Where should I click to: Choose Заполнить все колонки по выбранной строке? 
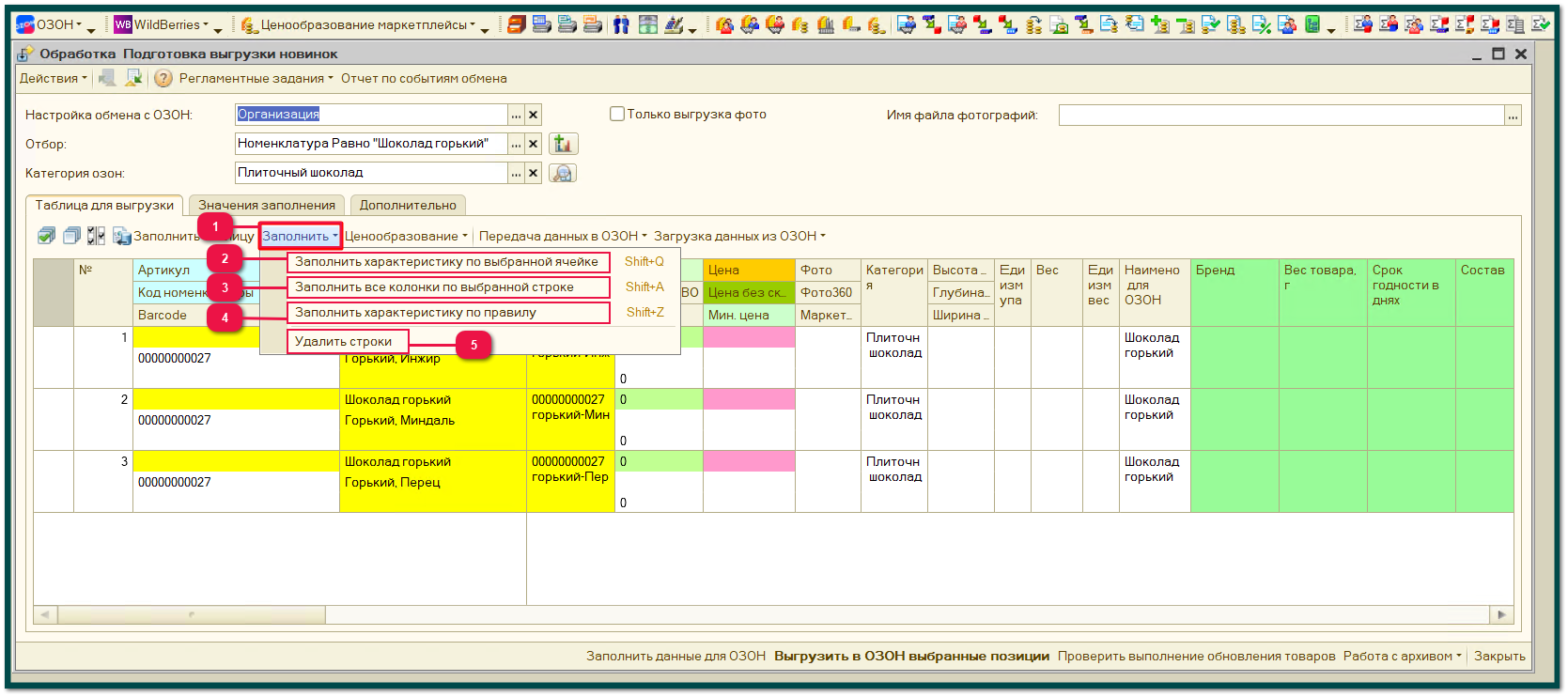coord(447,287)
